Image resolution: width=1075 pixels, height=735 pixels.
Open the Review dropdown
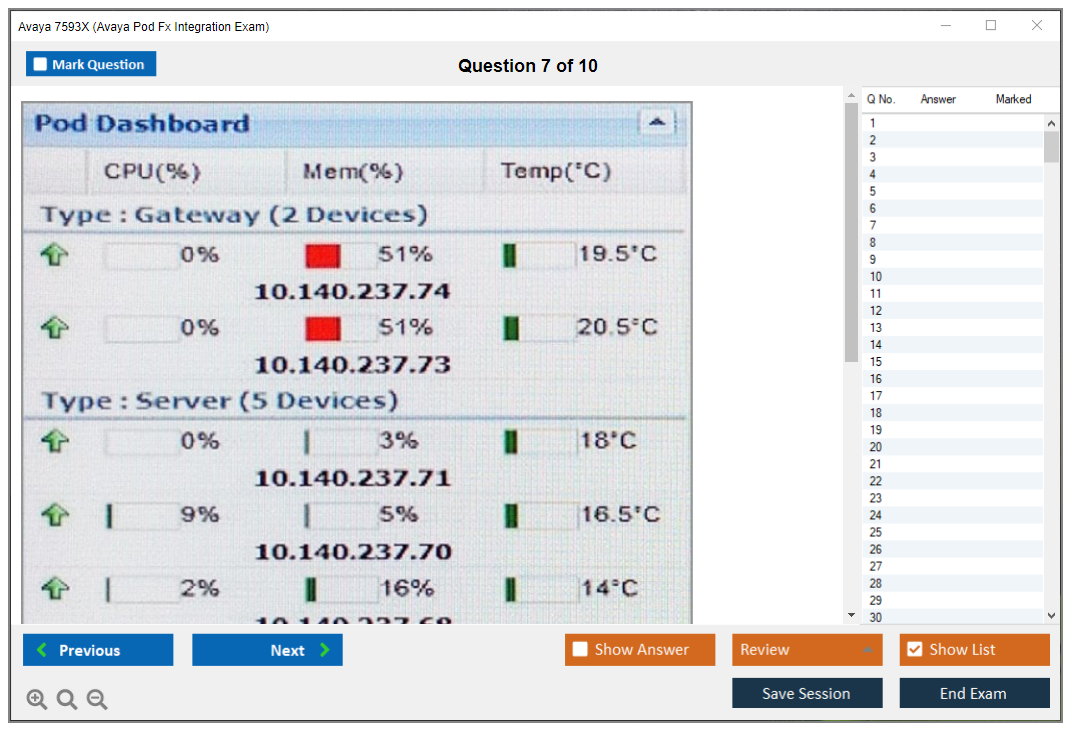click(806, 650)
